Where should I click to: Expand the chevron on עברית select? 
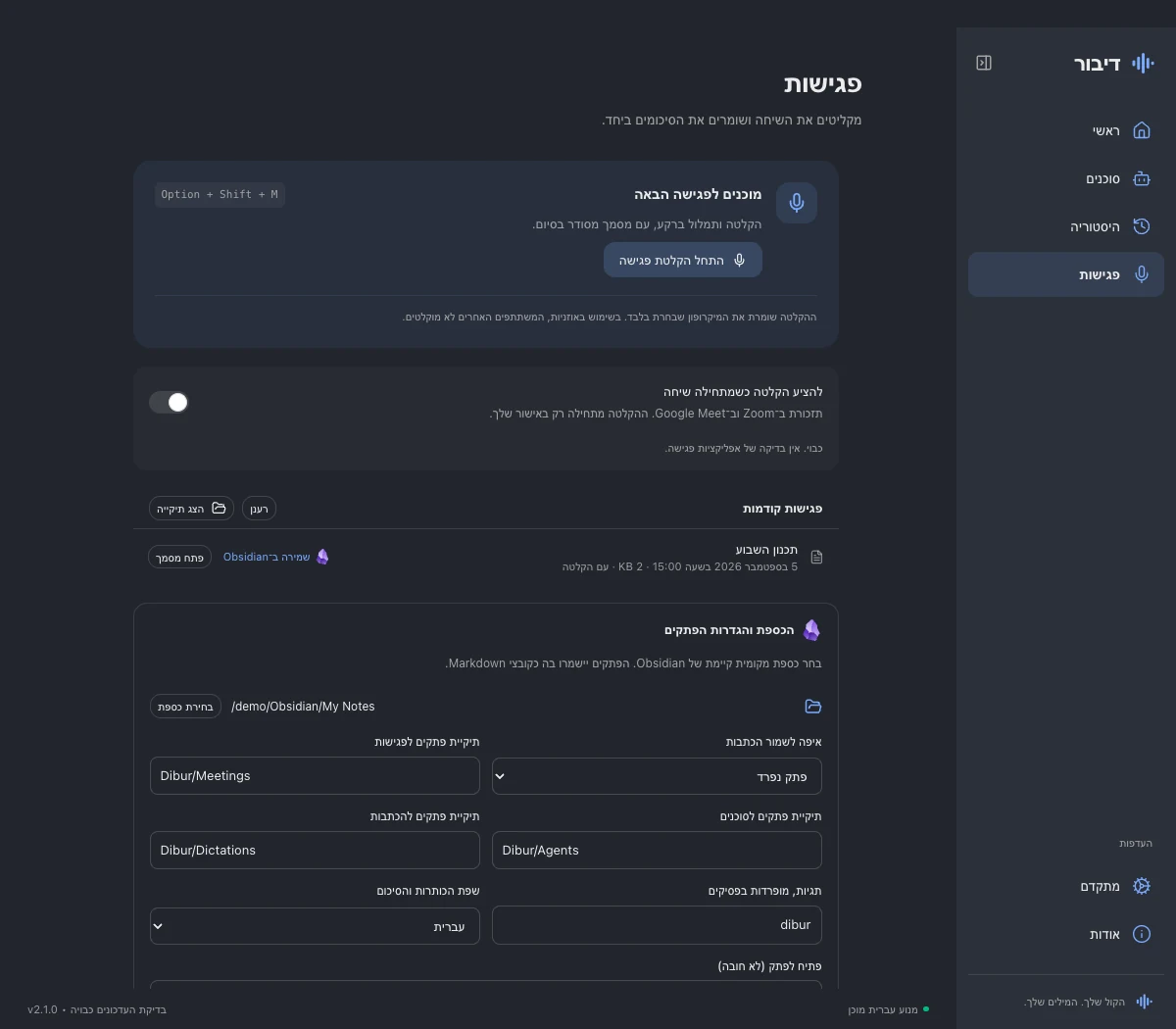tap(158, 926)
